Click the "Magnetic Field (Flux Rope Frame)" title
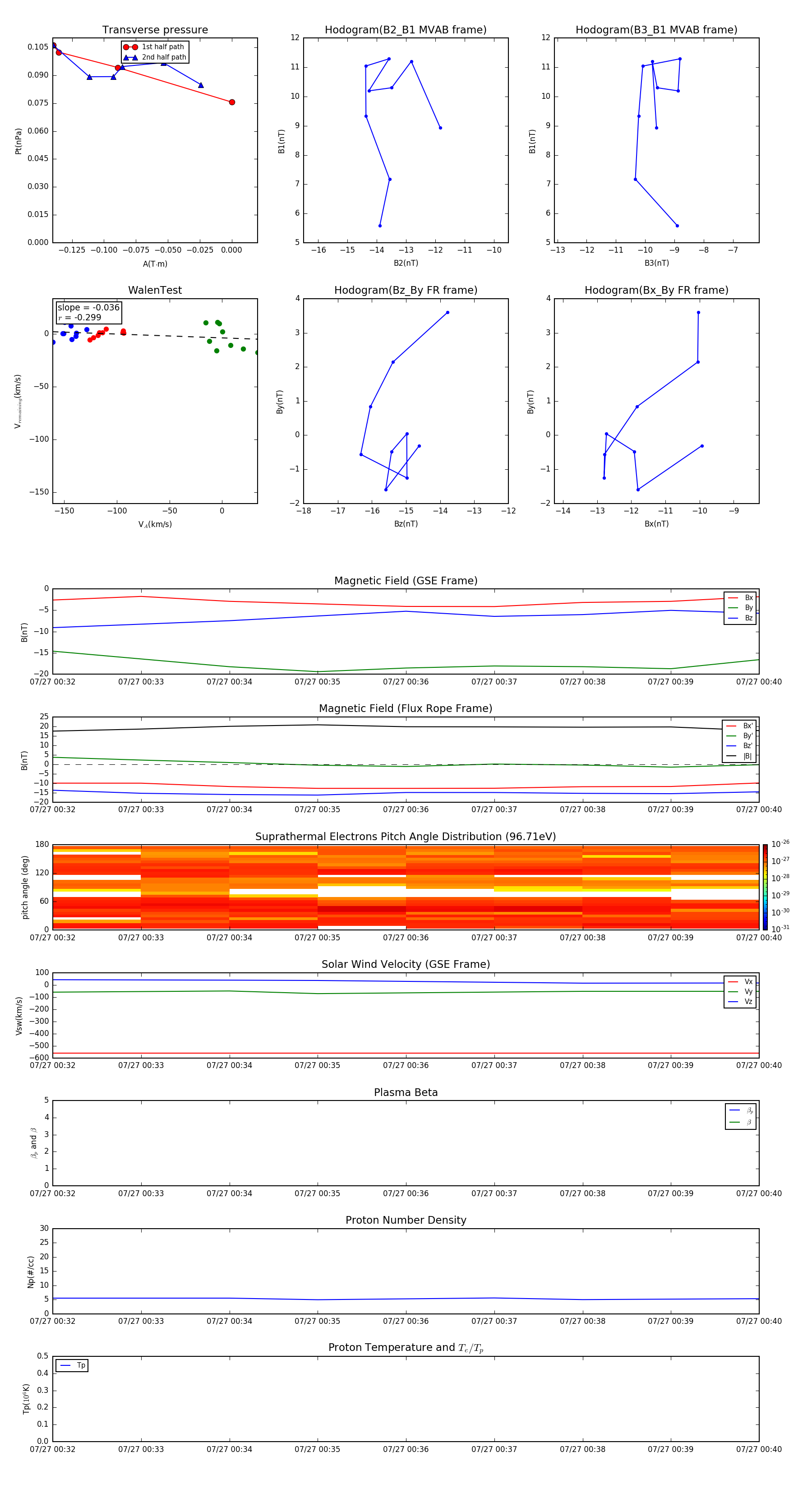The width and height of the screenshot is (812, 1489). (406, 709)
